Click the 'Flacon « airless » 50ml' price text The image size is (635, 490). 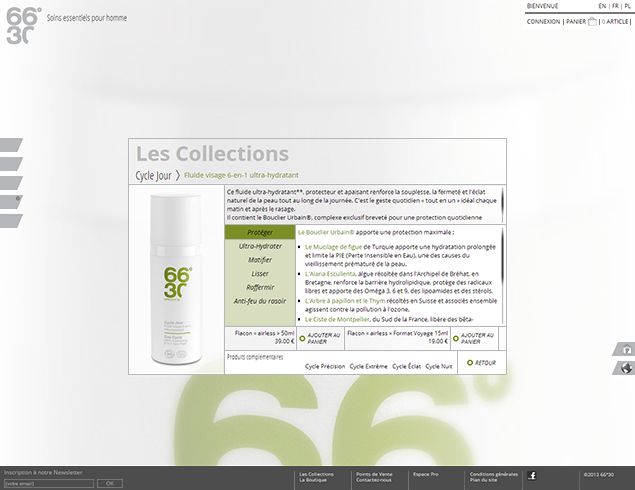pos(264,337)
